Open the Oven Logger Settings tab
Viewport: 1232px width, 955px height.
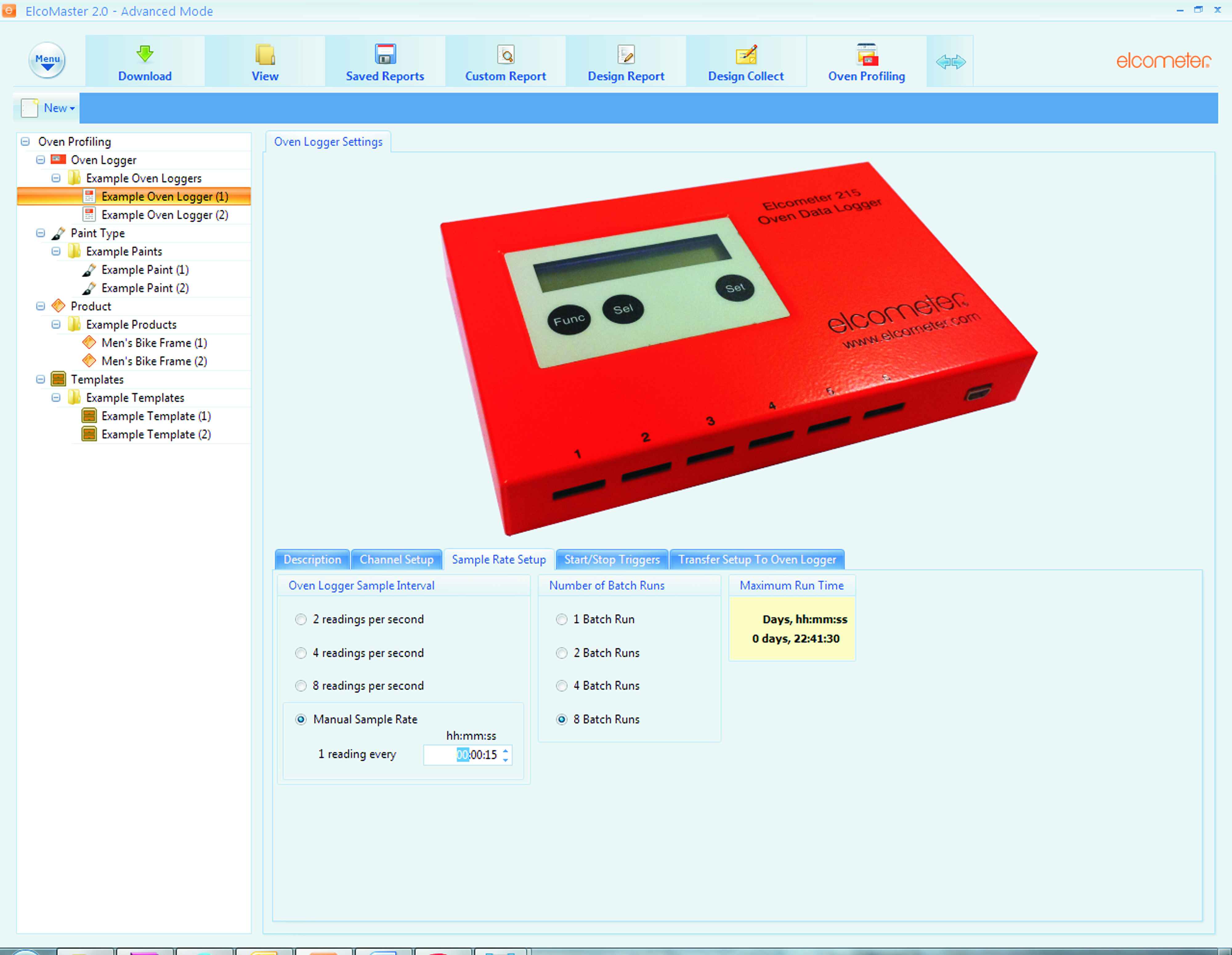click(328, 142)
